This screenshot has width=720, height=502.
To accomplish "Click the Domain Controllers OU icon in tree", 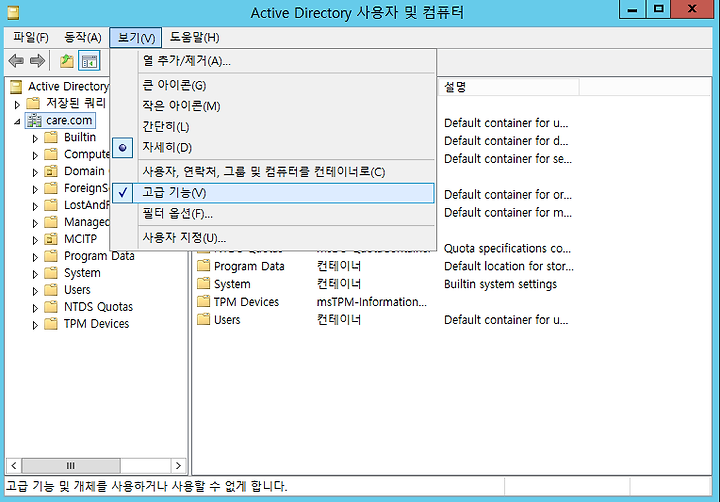I will [x=51, y=171].
